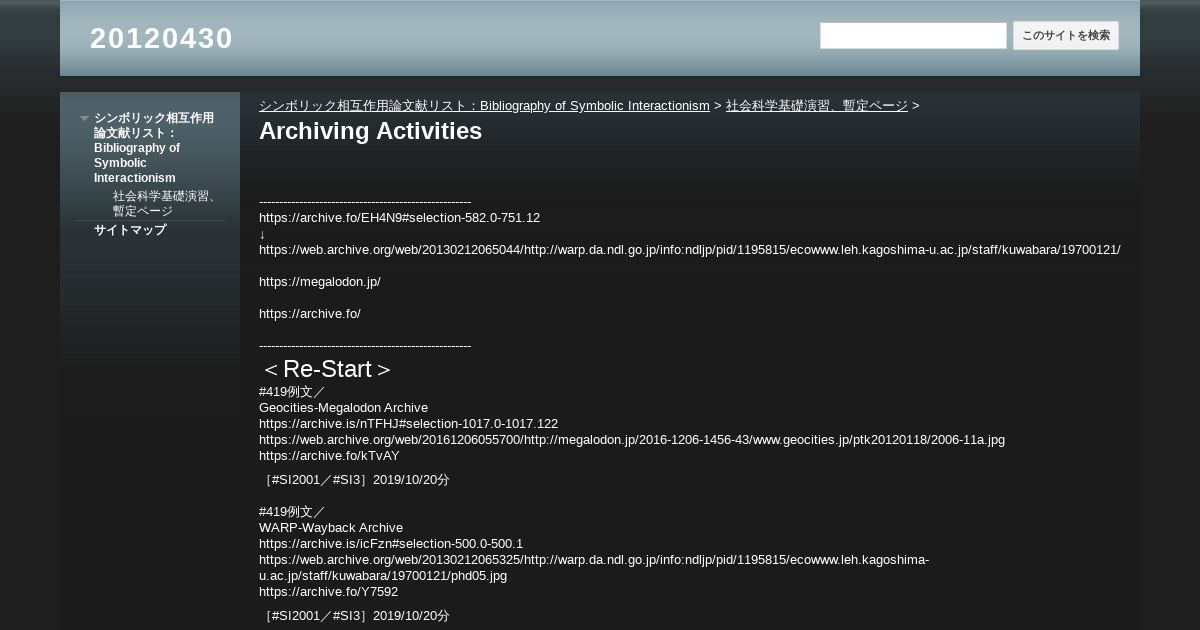The height and width of the screenshot is (630, 1200).
Task: Select text https://archive.is/icFzn#selection-500.0-500.1
Action: (391, 544)
